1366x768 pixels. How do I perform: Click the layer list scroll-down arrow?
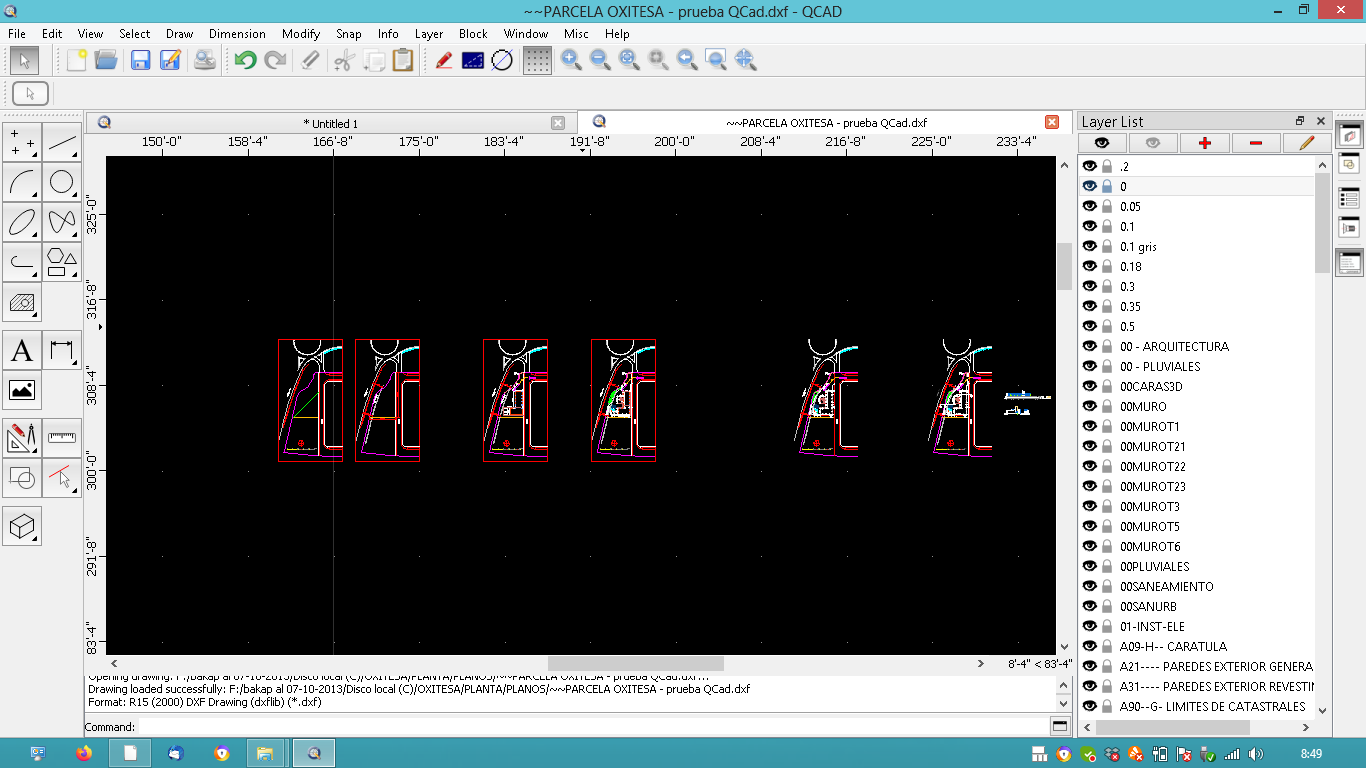[1323, 710]
